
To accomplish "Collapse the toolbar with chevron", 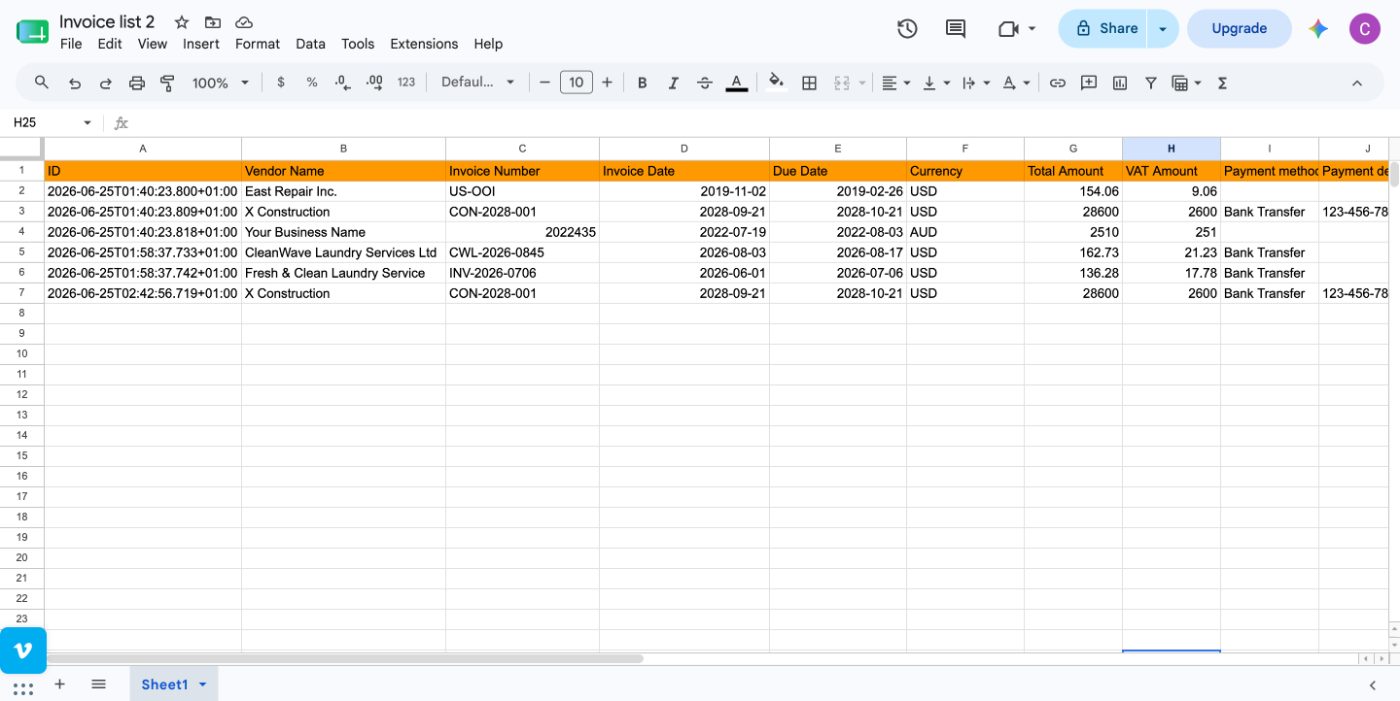I will coord(1357,83).
